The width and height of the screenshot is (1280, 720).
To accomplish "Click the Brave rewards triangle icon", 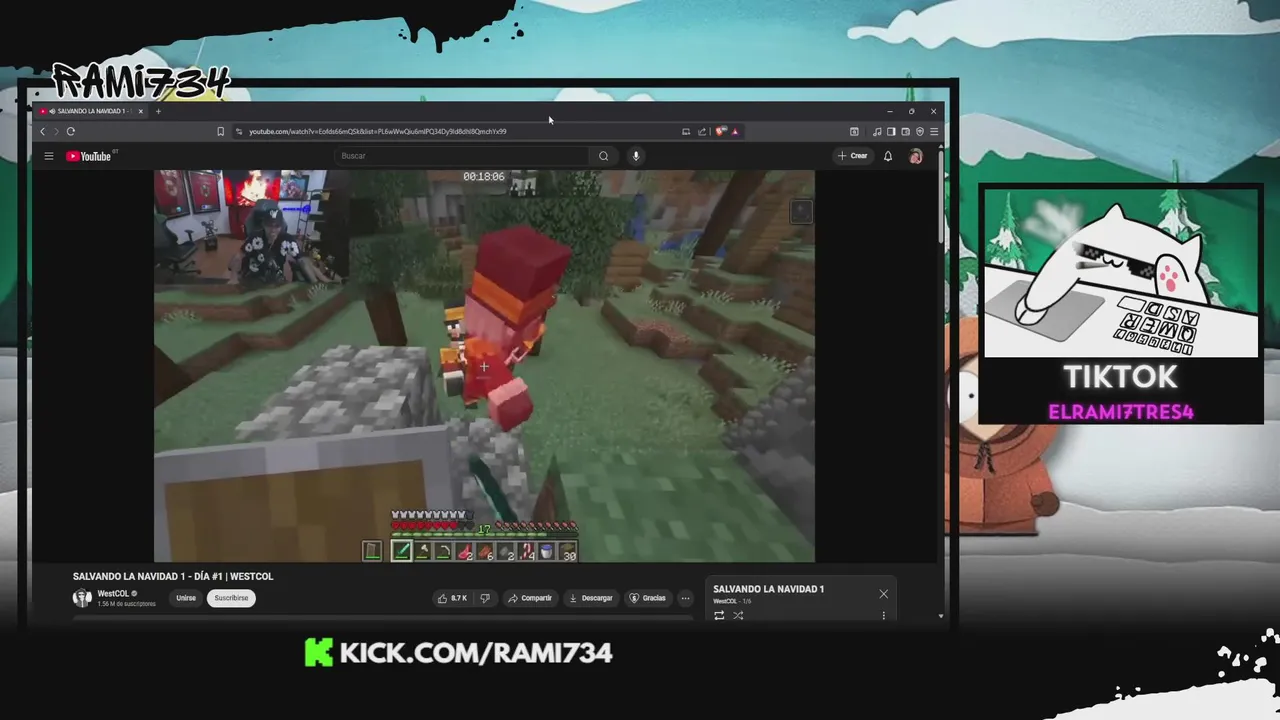I will click(x=735, y=131).
